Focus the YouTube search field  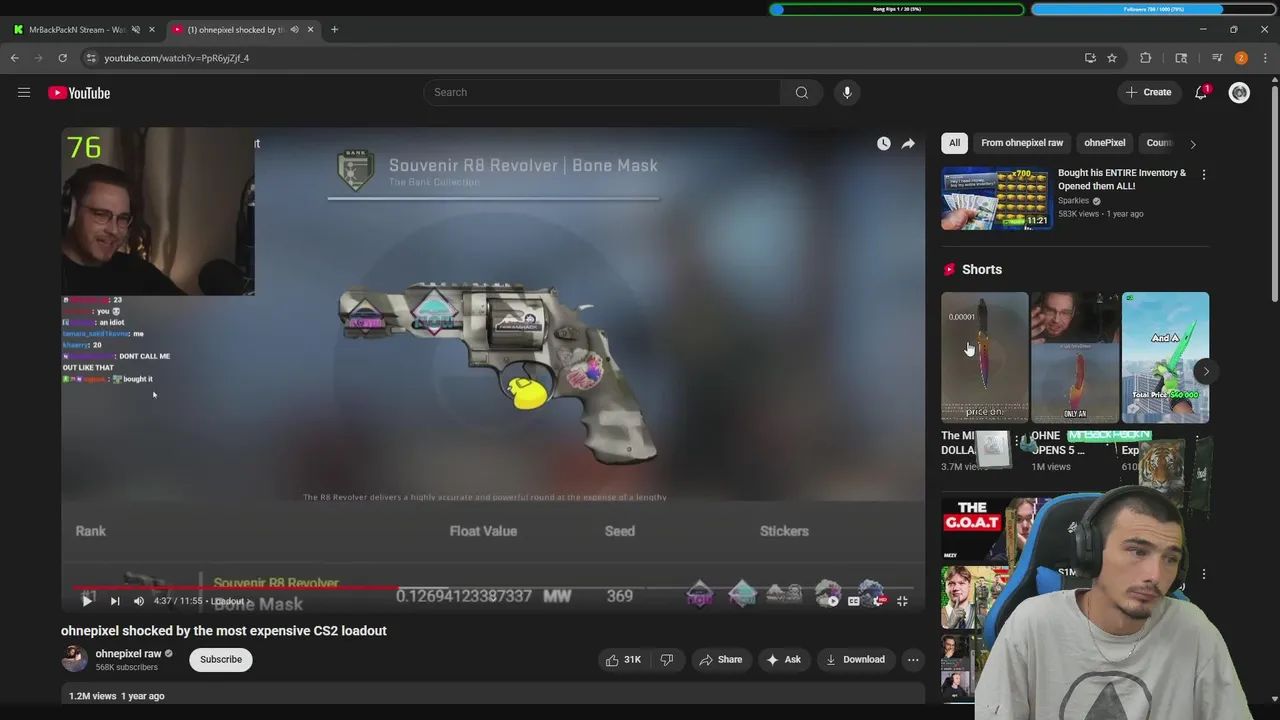[602, 92]
